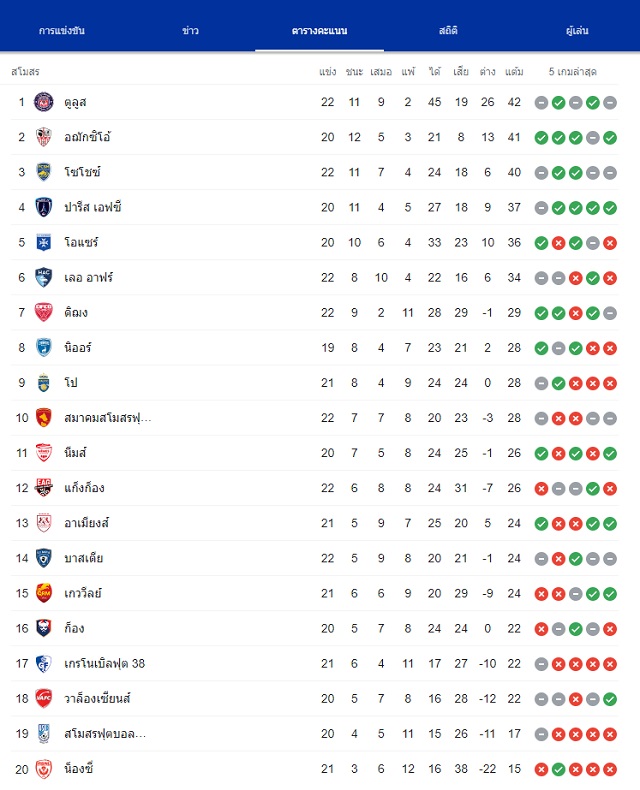Select the สถิติ tab

coord(448,31)
